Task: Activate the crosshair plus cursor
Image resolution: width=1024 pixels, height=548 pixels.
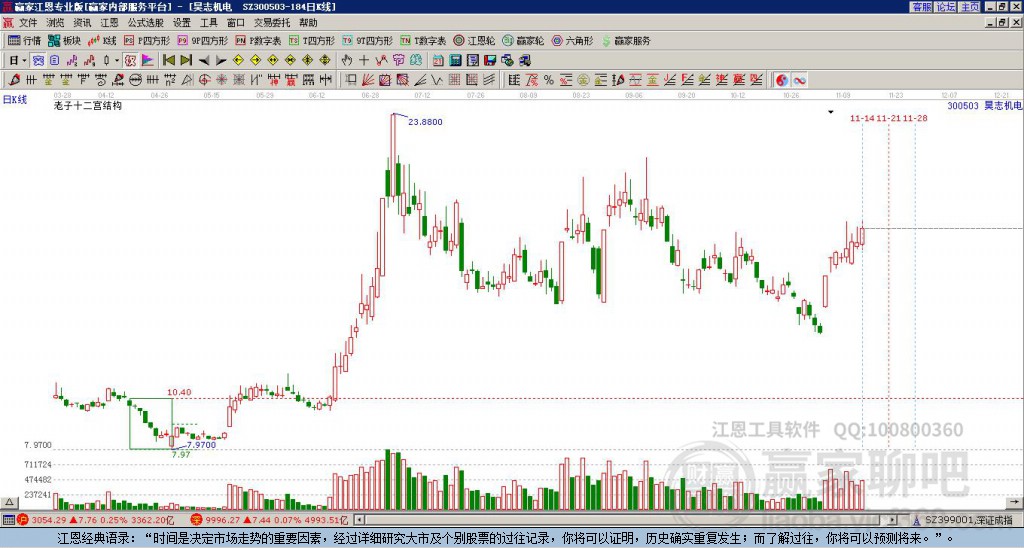Action: (364, 61)
